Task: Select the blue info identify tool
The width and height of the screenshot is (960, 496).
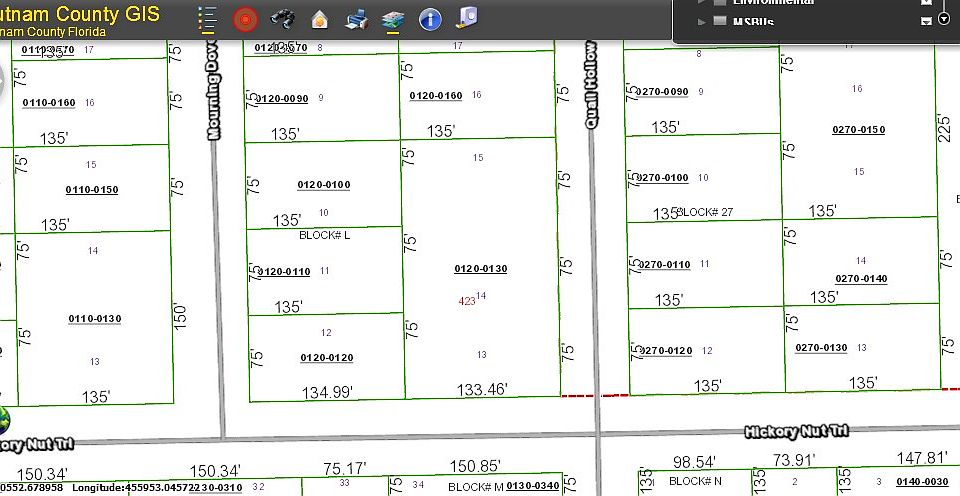Action: point(430,19)
